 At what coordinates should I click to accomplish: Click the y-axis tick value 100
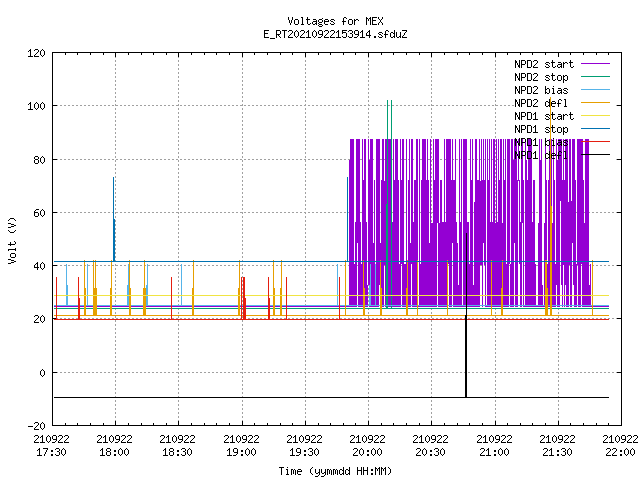[36, 106]
